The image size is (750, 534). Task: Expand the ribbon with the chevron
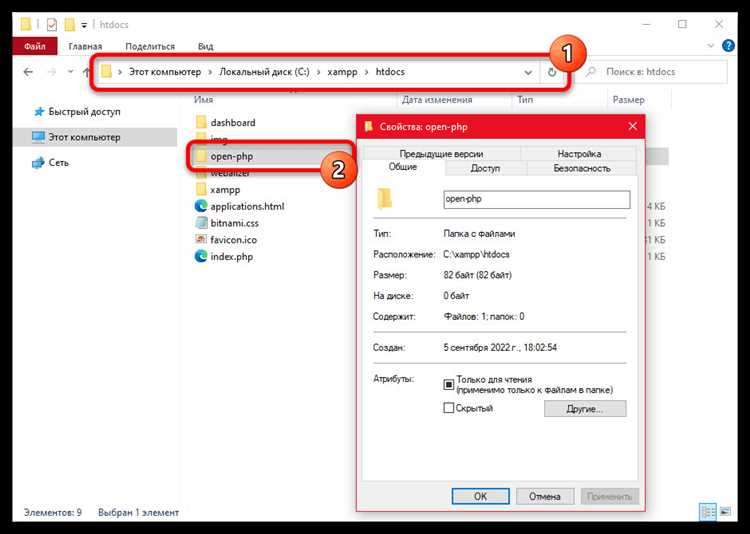pyautogui.click(x=710, y=46)
